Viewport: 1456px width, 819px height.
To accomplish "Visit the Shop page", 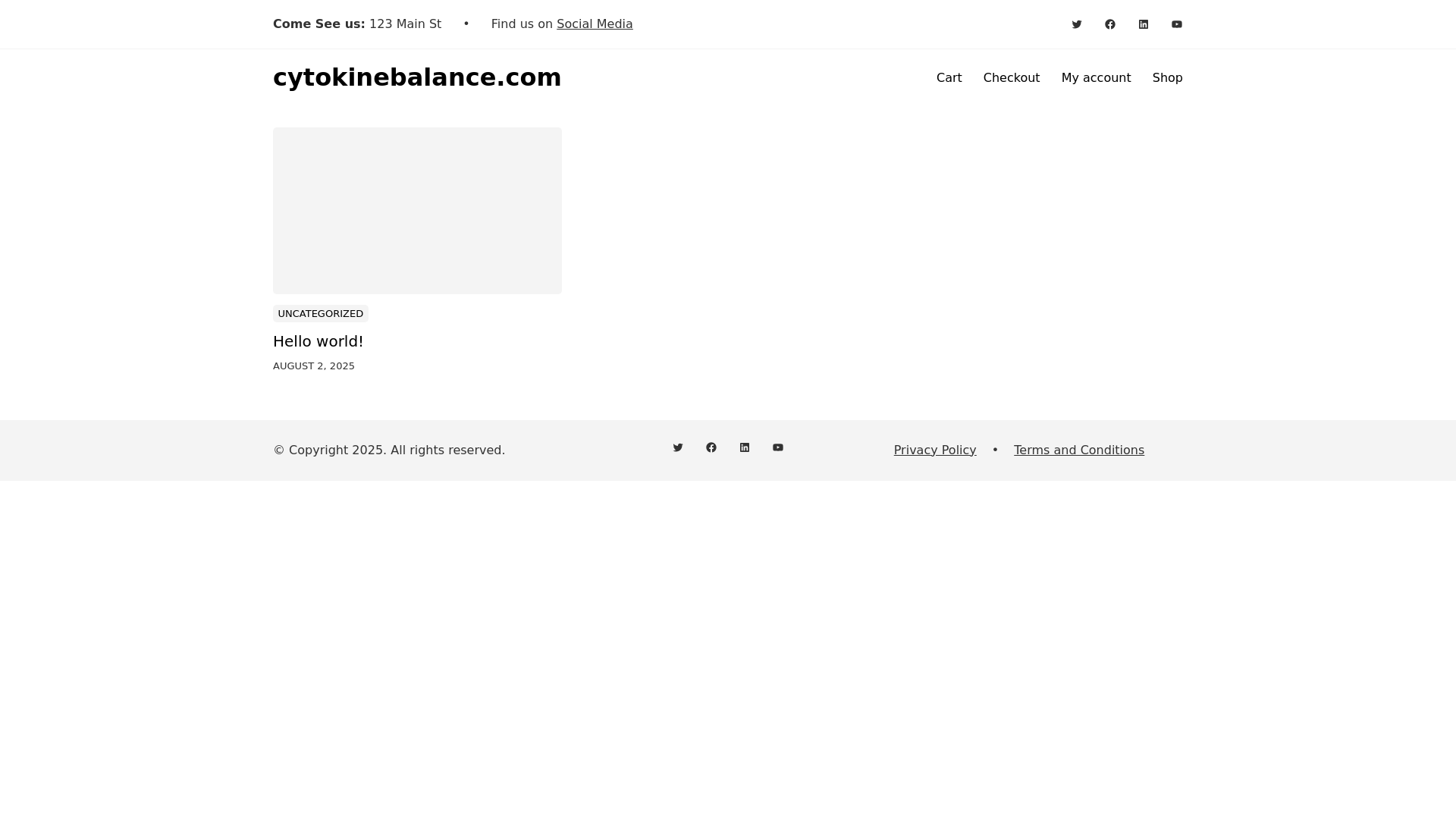I will pyautogui.click(x=1167, y=78).
